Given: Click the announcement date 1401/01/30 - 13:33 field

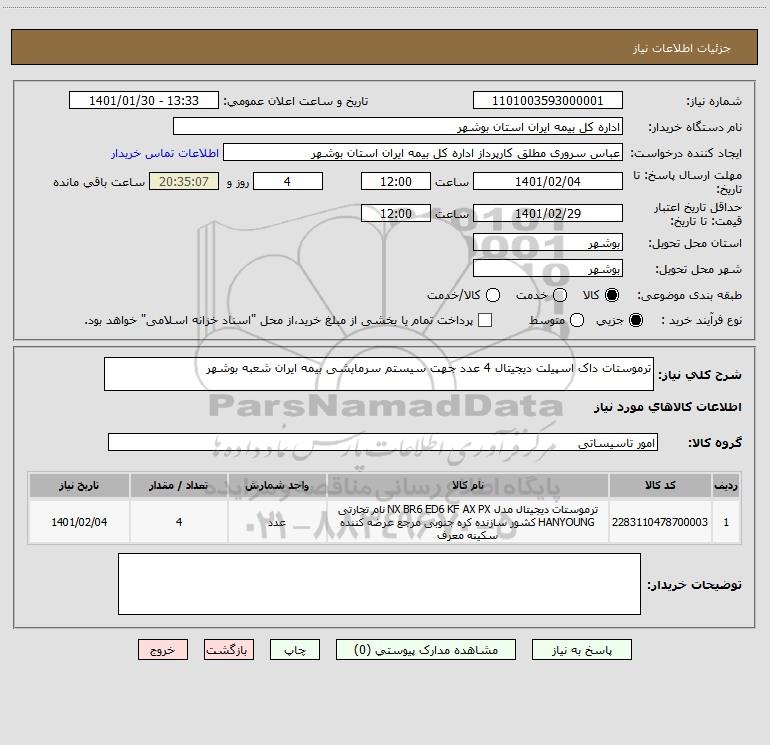Looking at the screenshot, I should pos(144,101).
